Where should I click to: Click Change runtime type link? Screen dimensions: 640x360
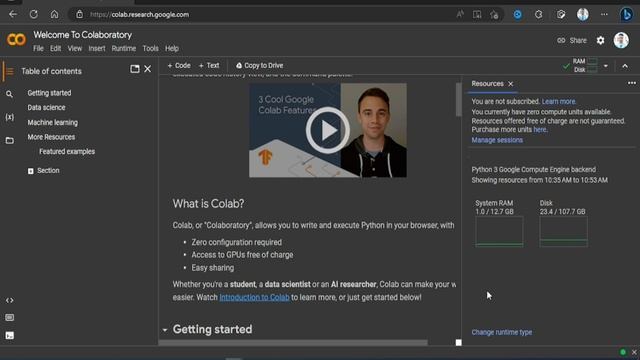(x=502, y=332)
